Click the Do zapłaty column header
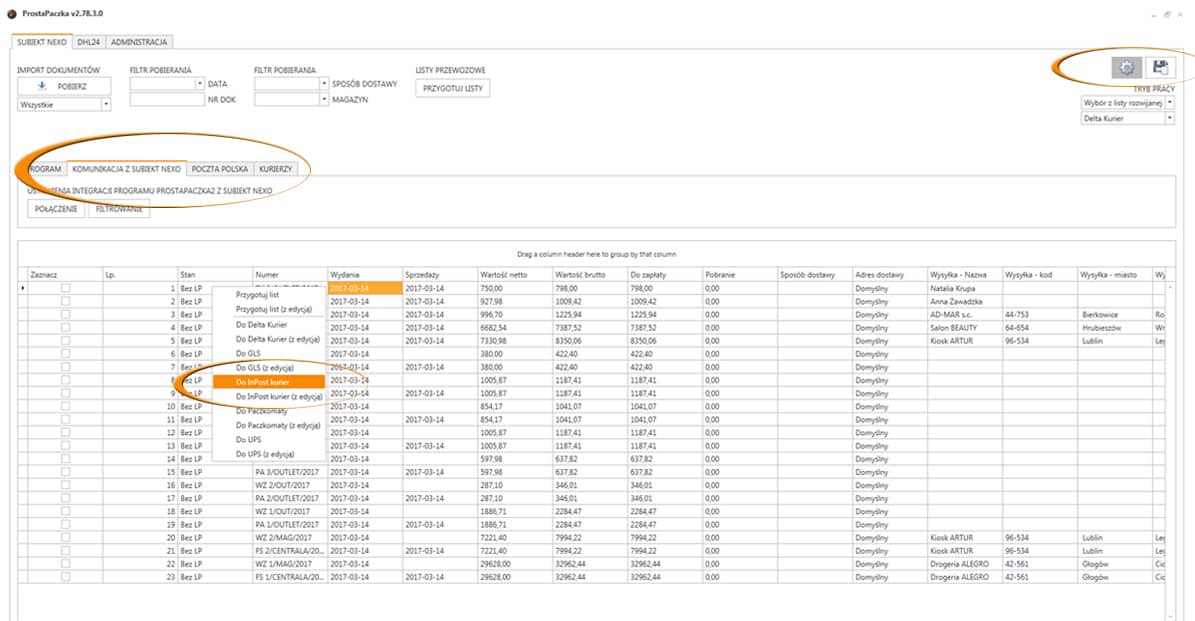This screenshot has width=1195, height=621. (x=665, y=274)
